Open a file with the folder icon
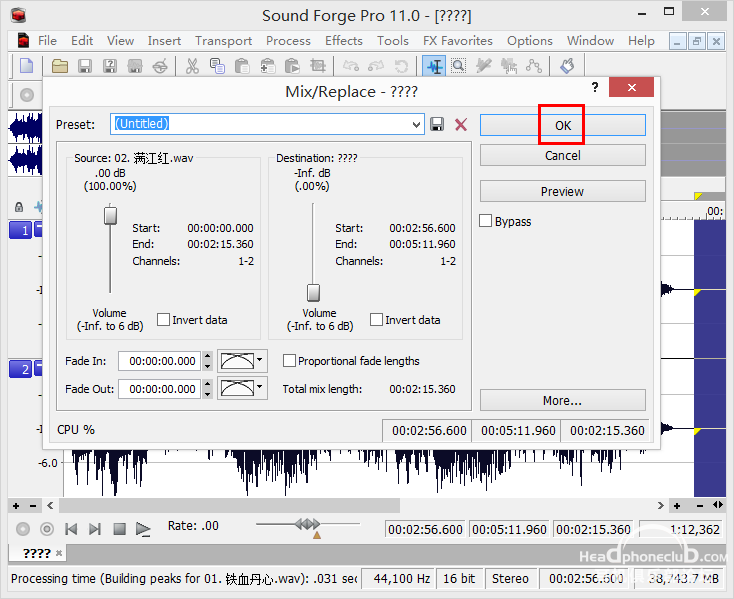Image resolution: width=734 pixels, height=599 pixels. tap(59, 66)
